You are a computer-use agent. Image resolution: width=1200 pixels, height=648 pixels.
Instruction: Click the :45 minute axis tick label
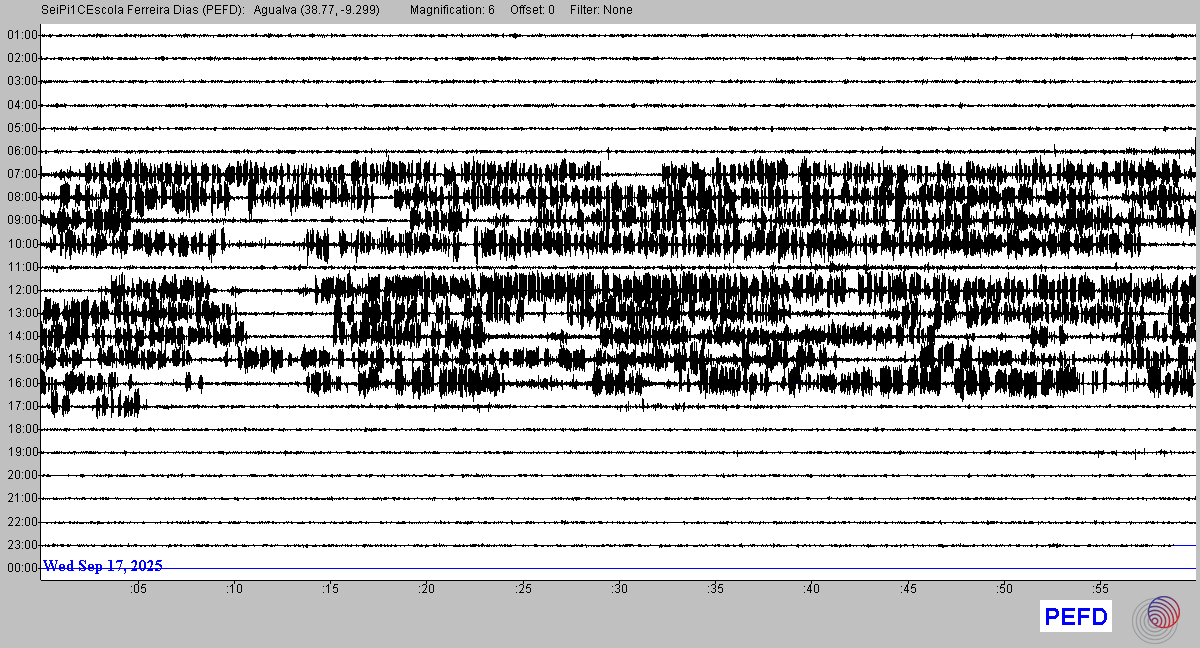tap(908, 588)
